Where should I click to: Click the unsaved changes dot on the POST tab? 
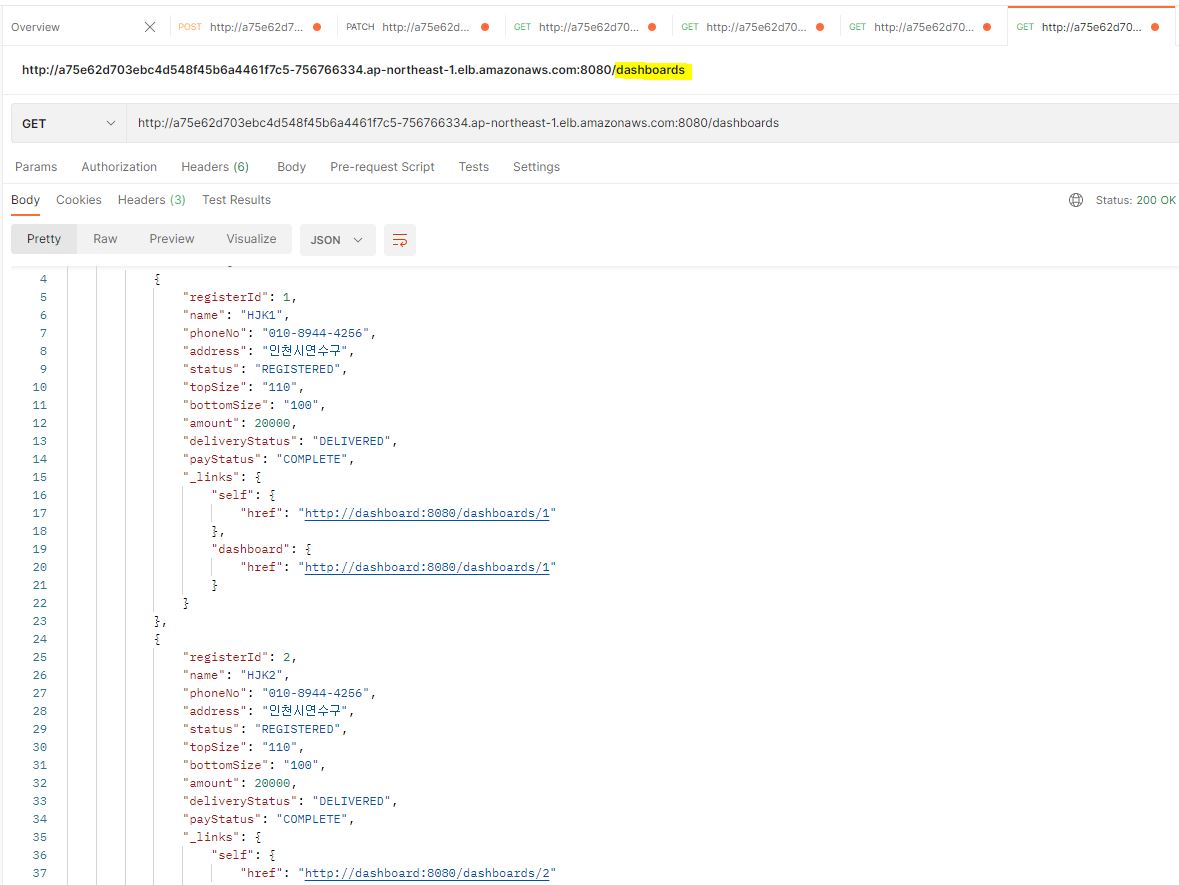pyautogui.click(x=318, y=28)
